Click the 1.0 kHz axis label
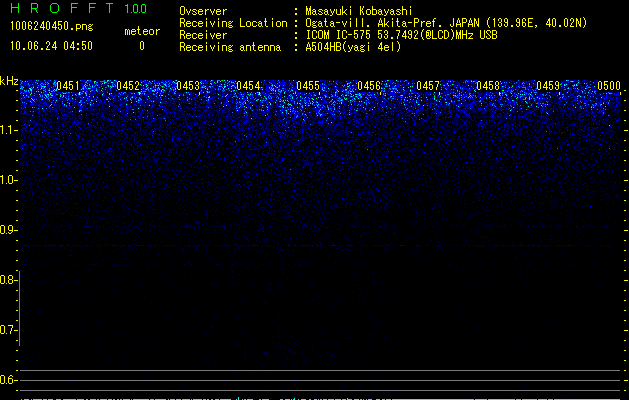Screen dimensions: 629x400 [9, 180]
